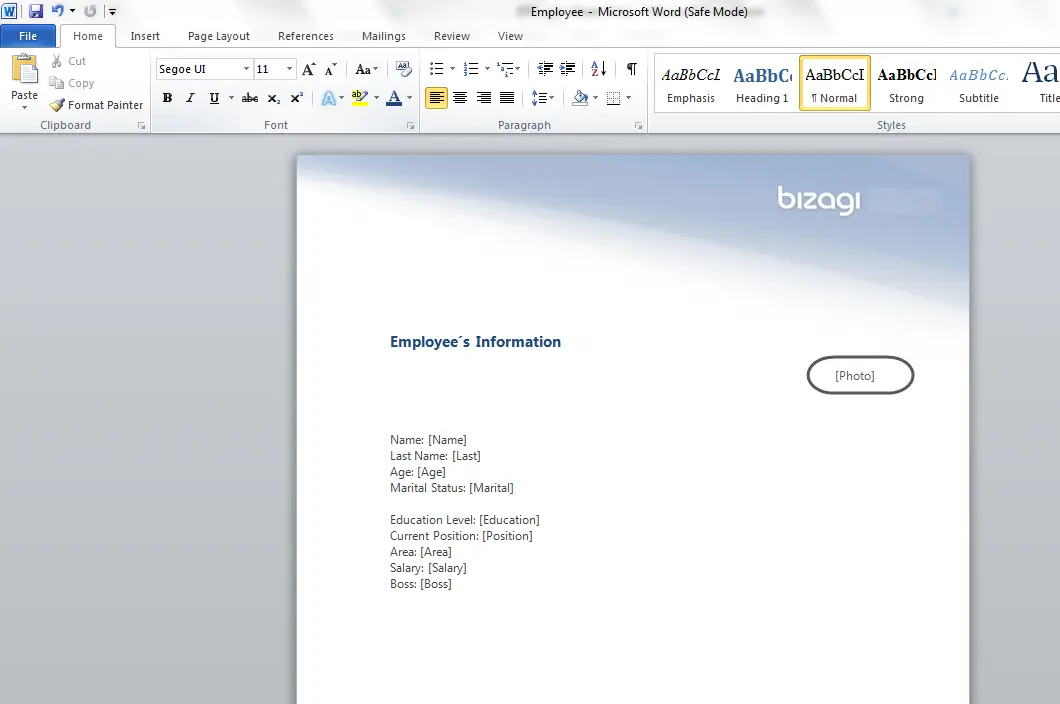Apply the font color swatch
This screenshot has height=704, width=1060.
point(394,98)
